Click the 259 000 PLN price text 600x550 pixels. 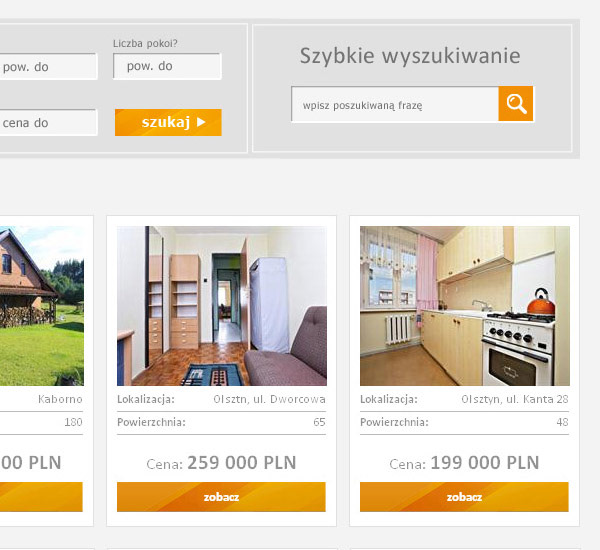click(242, 463)
